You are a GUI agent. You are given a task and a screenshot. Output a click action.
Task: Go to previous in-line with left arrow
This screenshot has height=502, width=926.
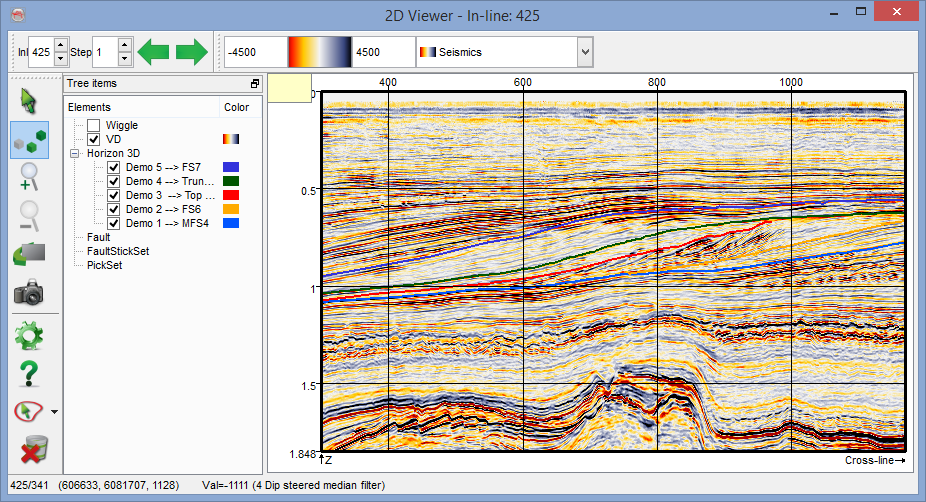[154, 51]
